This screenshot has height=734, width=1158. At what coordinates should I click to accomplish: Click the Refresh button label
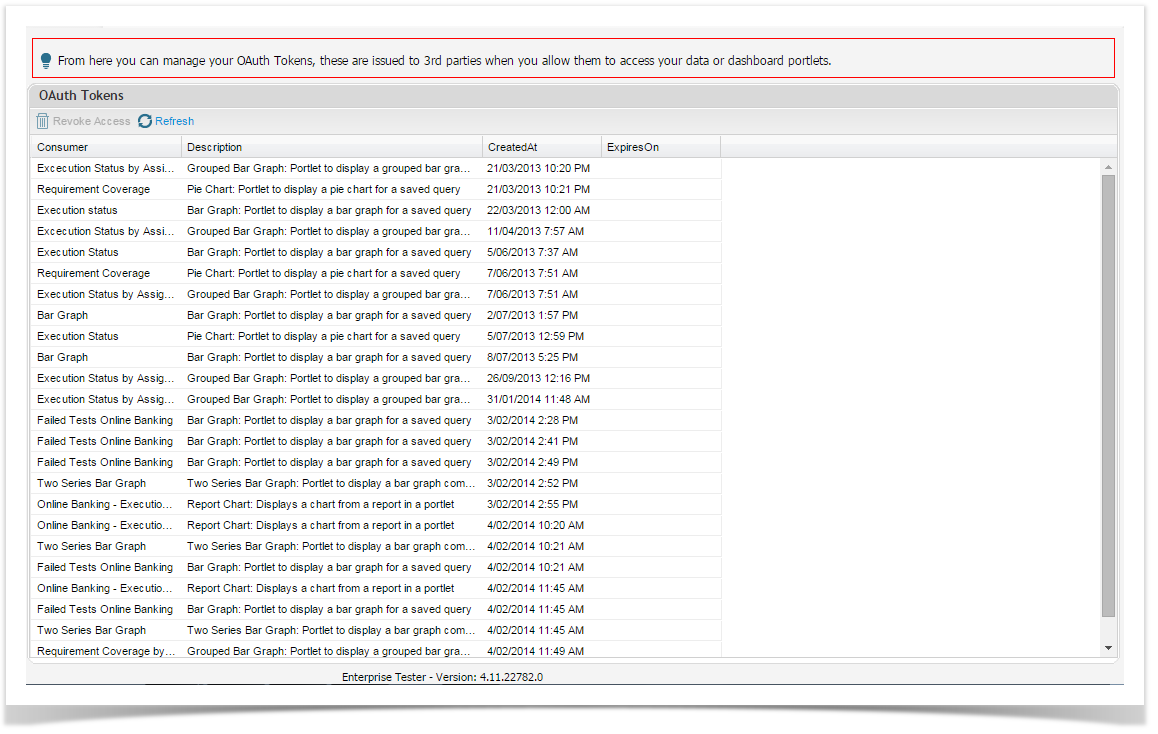point(174,121)
